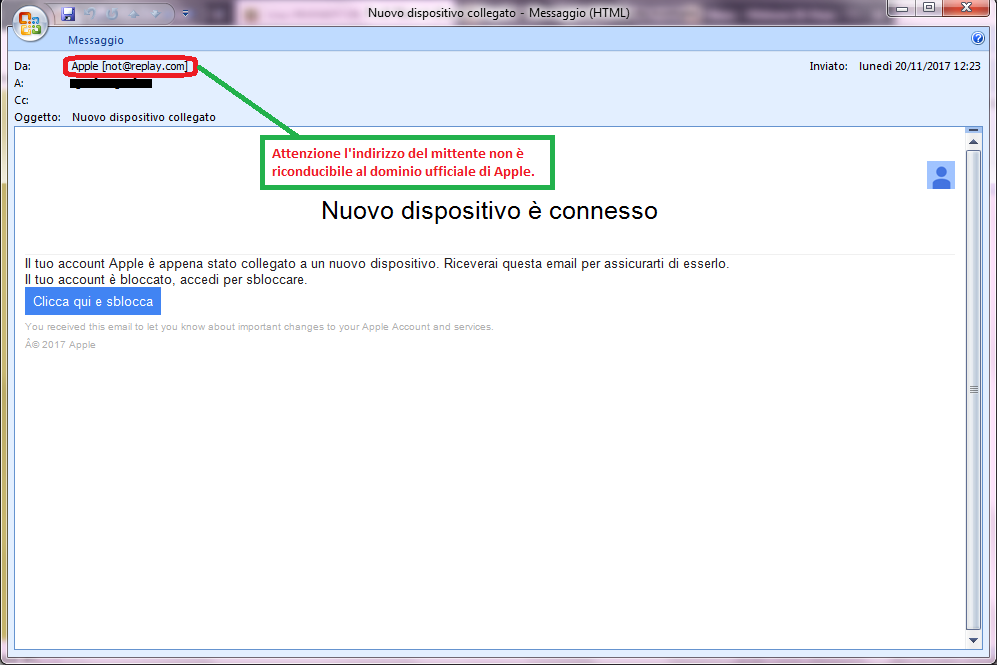Click the 'Clicca qui e sblocca' button

point(93,301)
